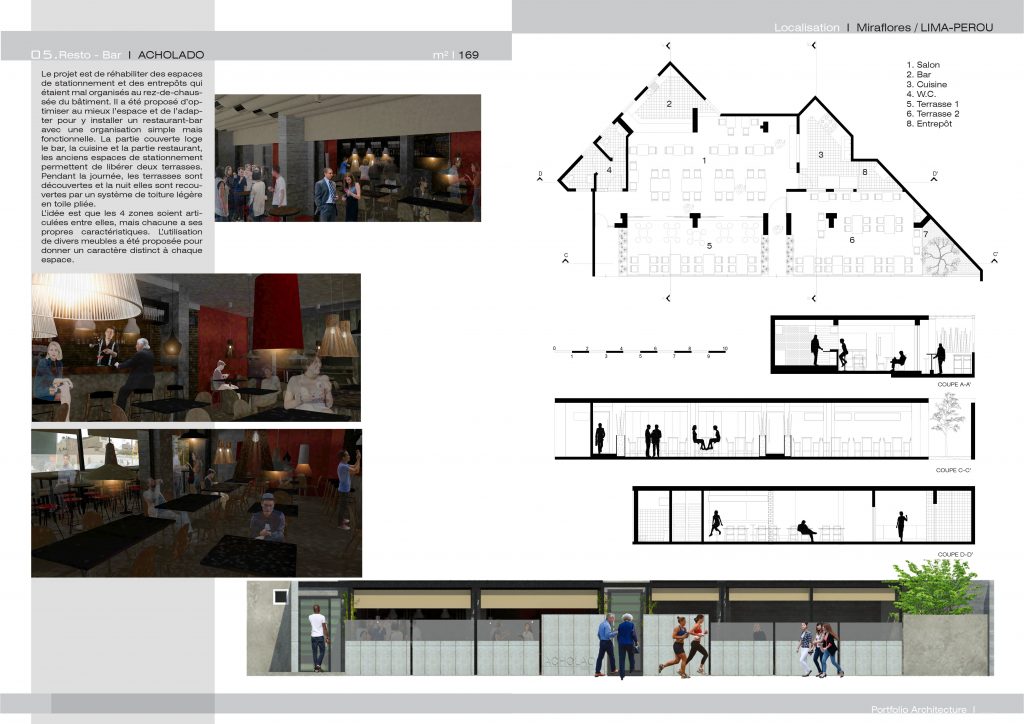Select the dining room render with photographer
1024x724 pixels.
[197, 502]
